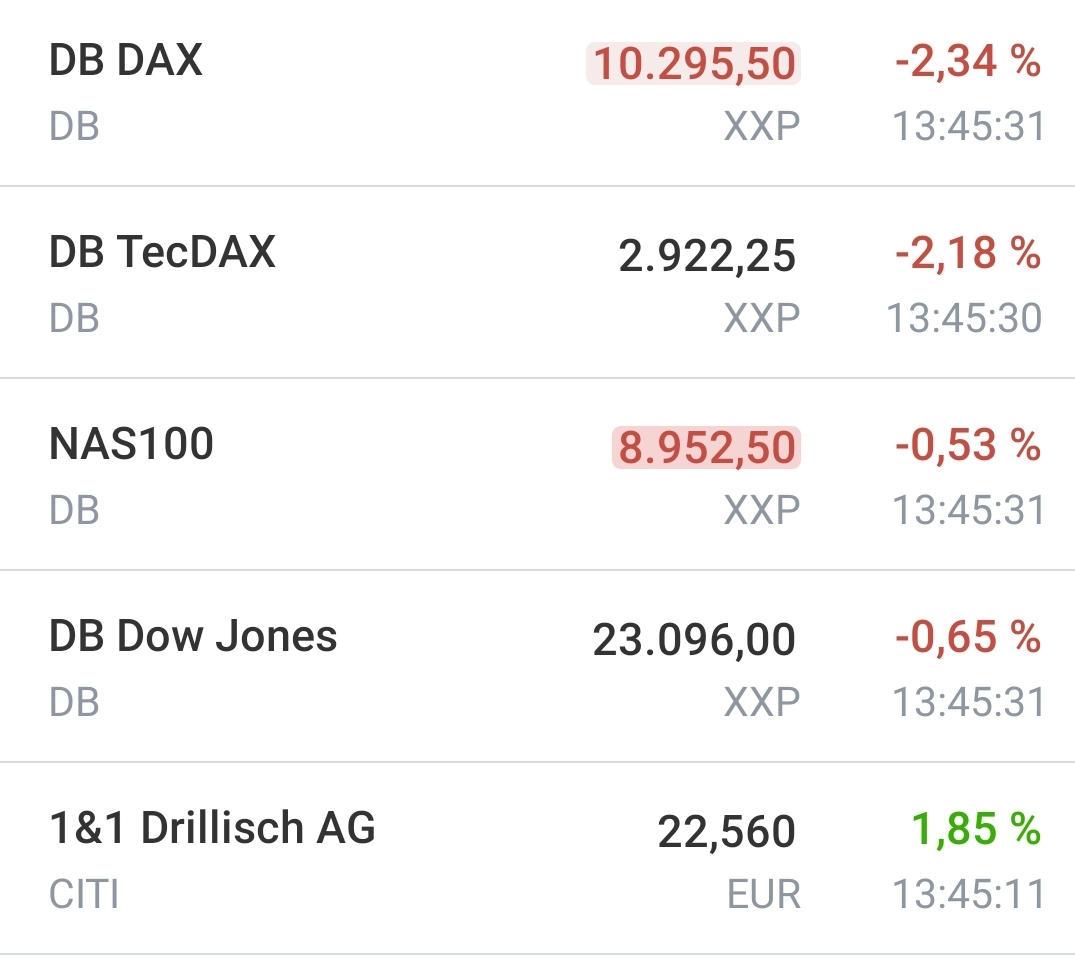The image size is (1075, 958).
Task: Open the 1&1 Drillisch AG stock
Action: coord(212,828)
